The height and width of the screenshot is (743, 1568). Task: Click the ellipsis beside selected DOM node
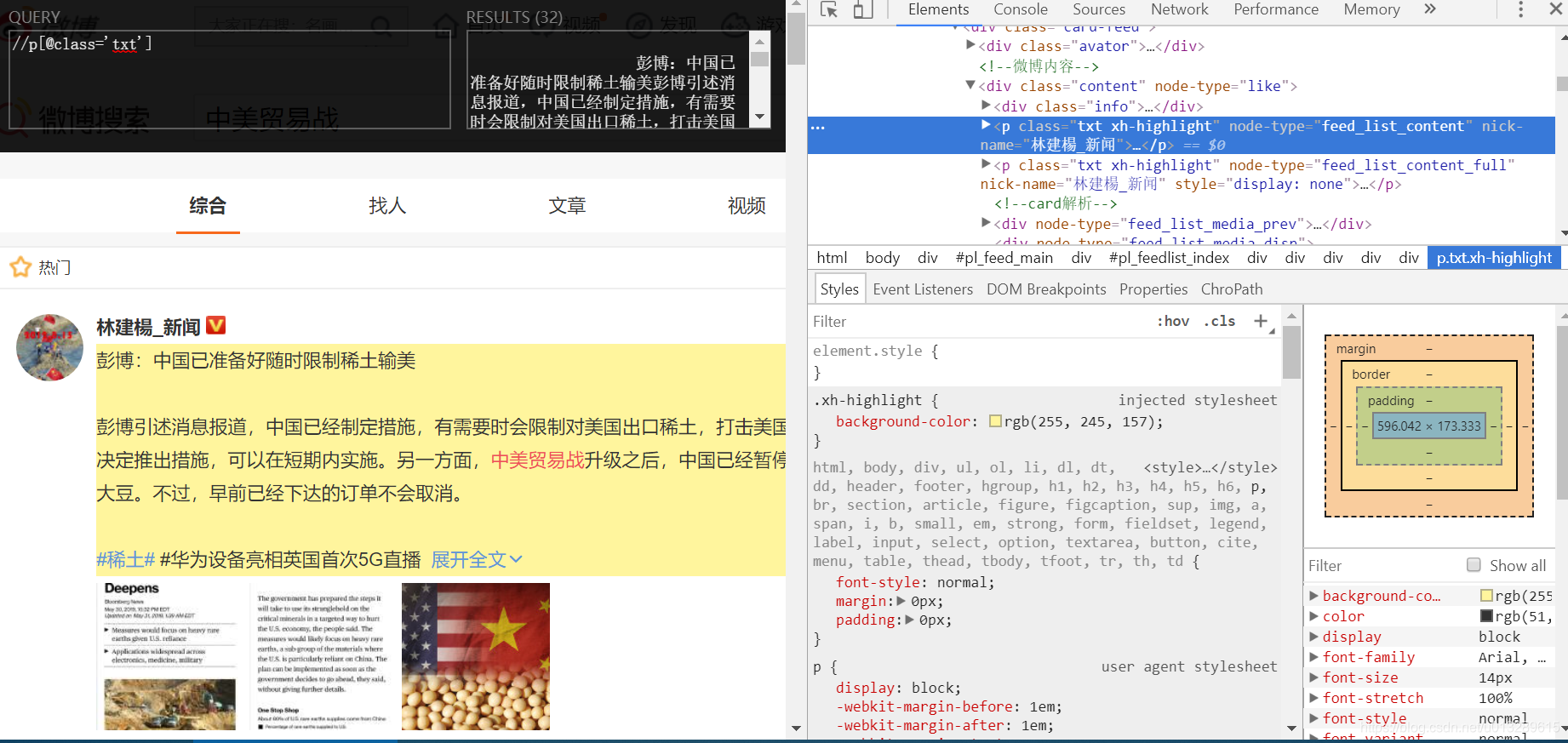tap(818, 127)
